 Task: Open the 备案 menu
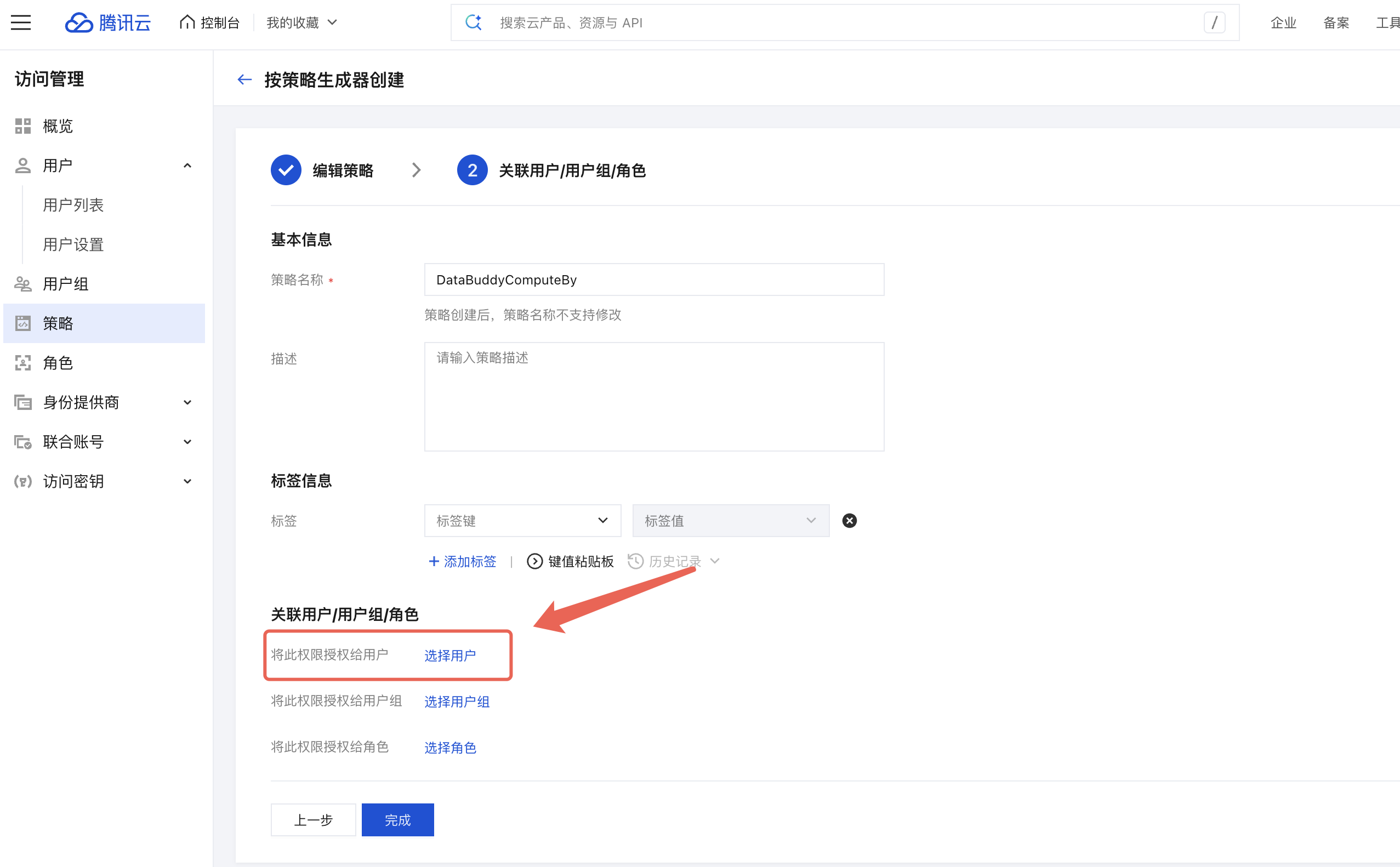(1336, 22)
